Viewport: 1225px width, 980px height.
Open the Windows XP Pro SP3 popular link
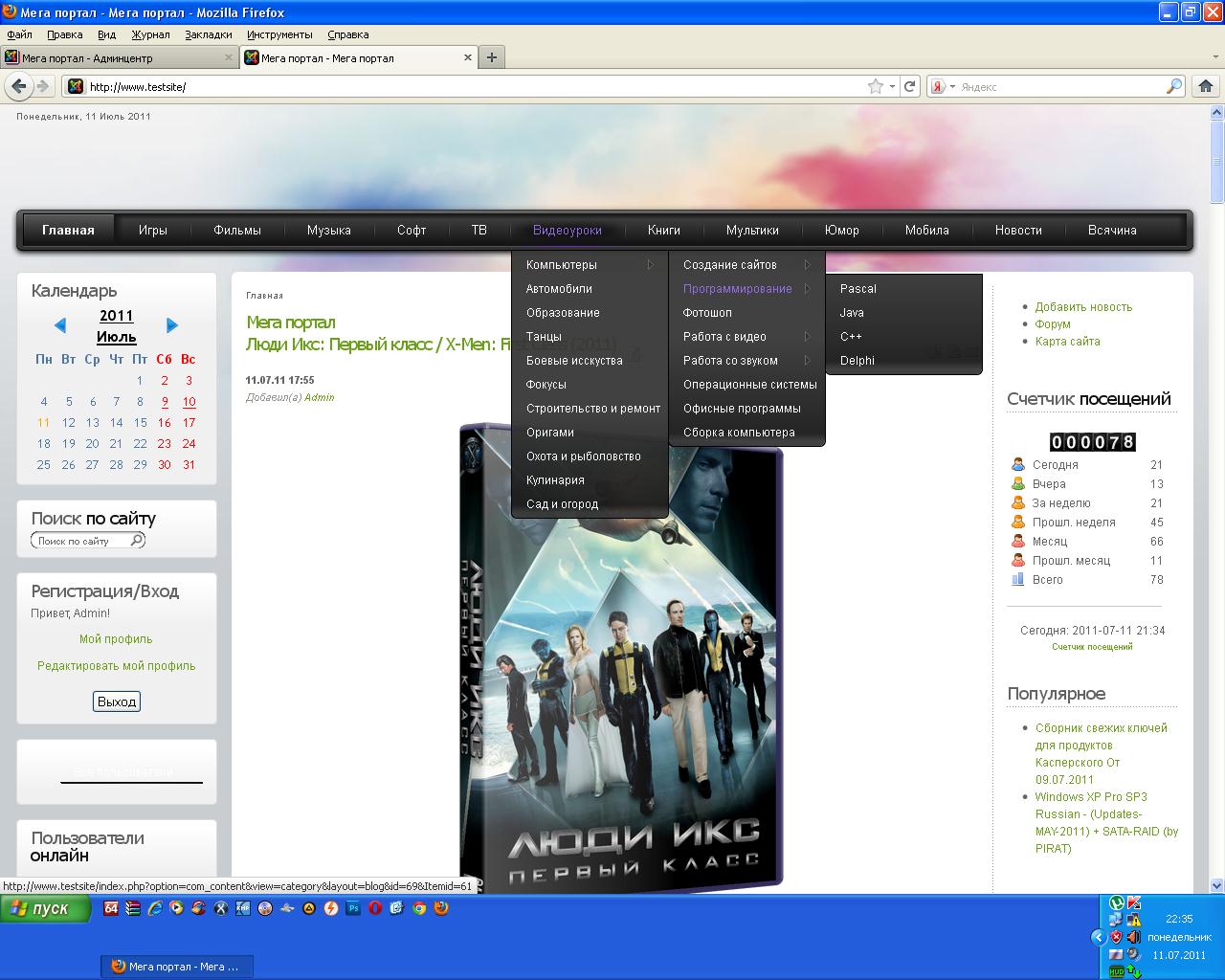coord(1106,822)
